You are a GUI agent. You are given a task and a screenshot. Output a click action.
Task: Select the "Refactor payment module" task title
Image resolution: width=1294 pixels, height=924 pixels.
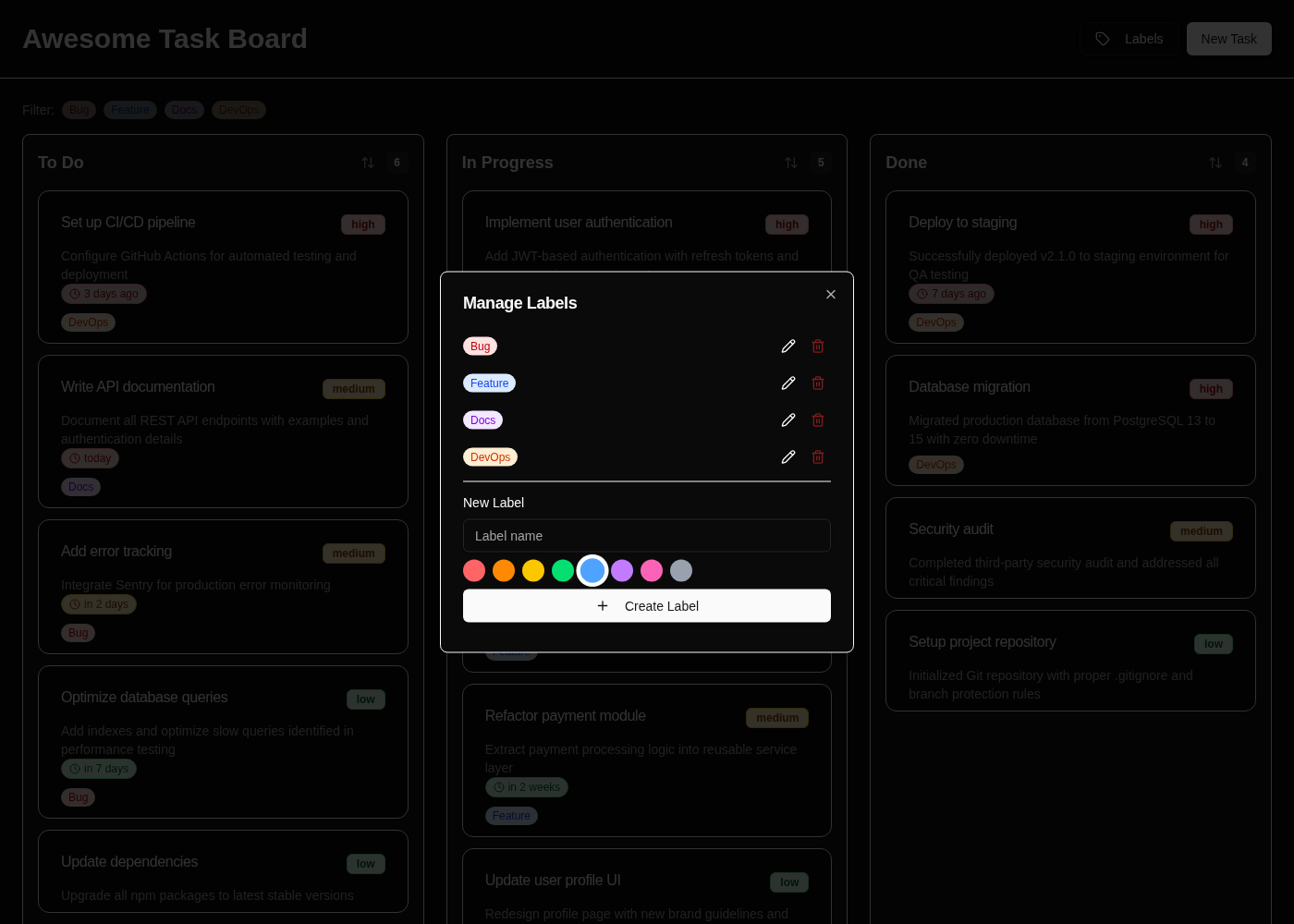566,716
